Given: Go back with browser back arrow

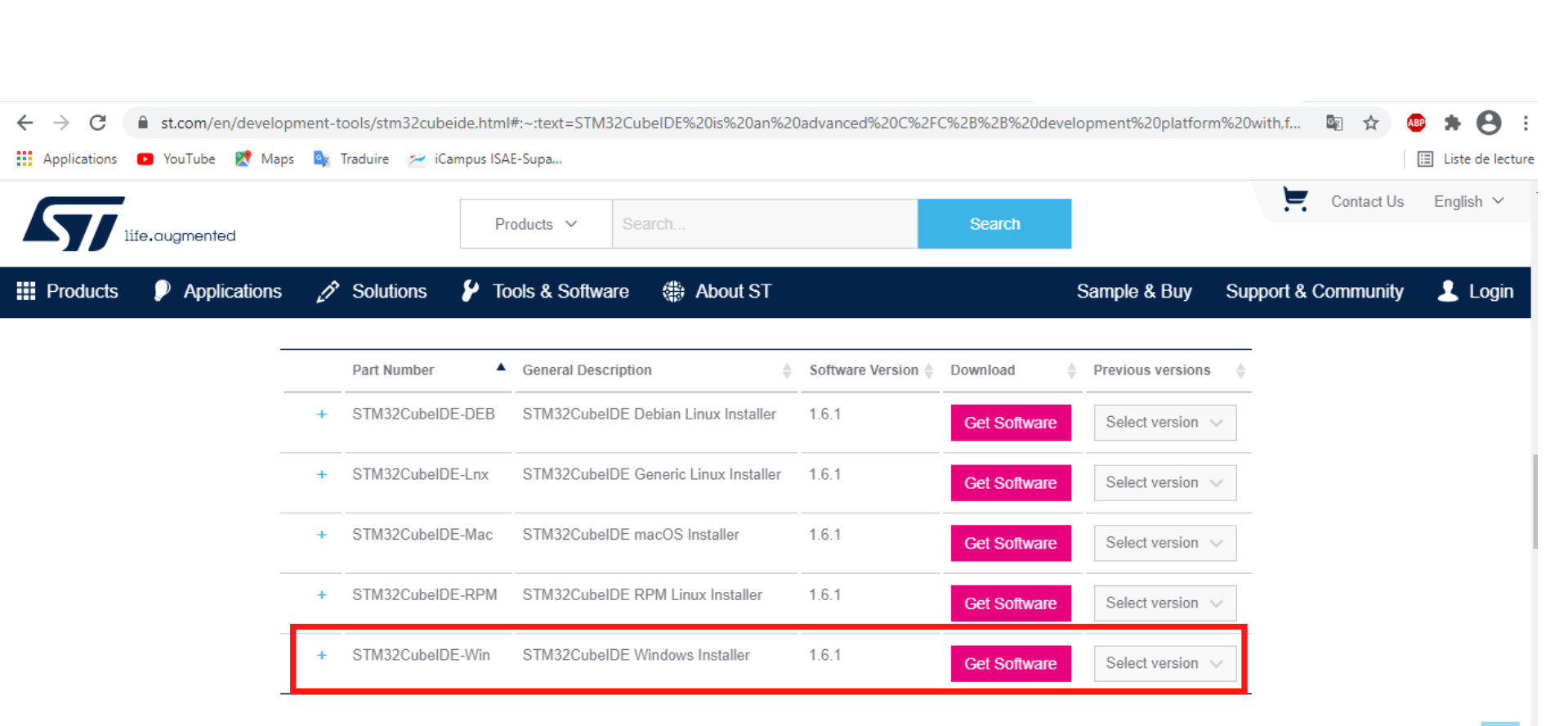Looking at the screenshot, I should coord(25,123).
